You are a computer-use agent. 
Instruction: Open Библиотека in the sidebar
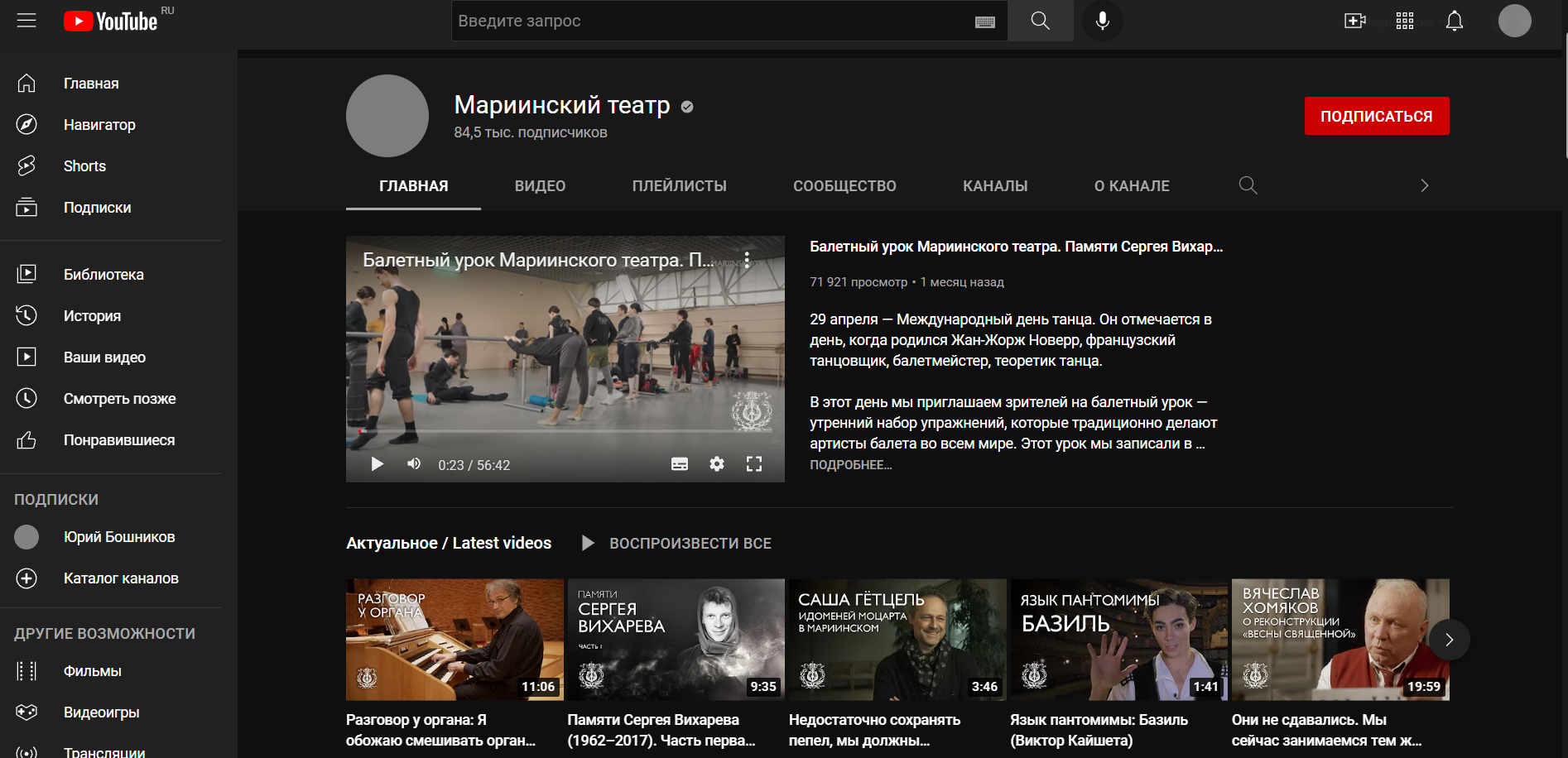(111, 275)
